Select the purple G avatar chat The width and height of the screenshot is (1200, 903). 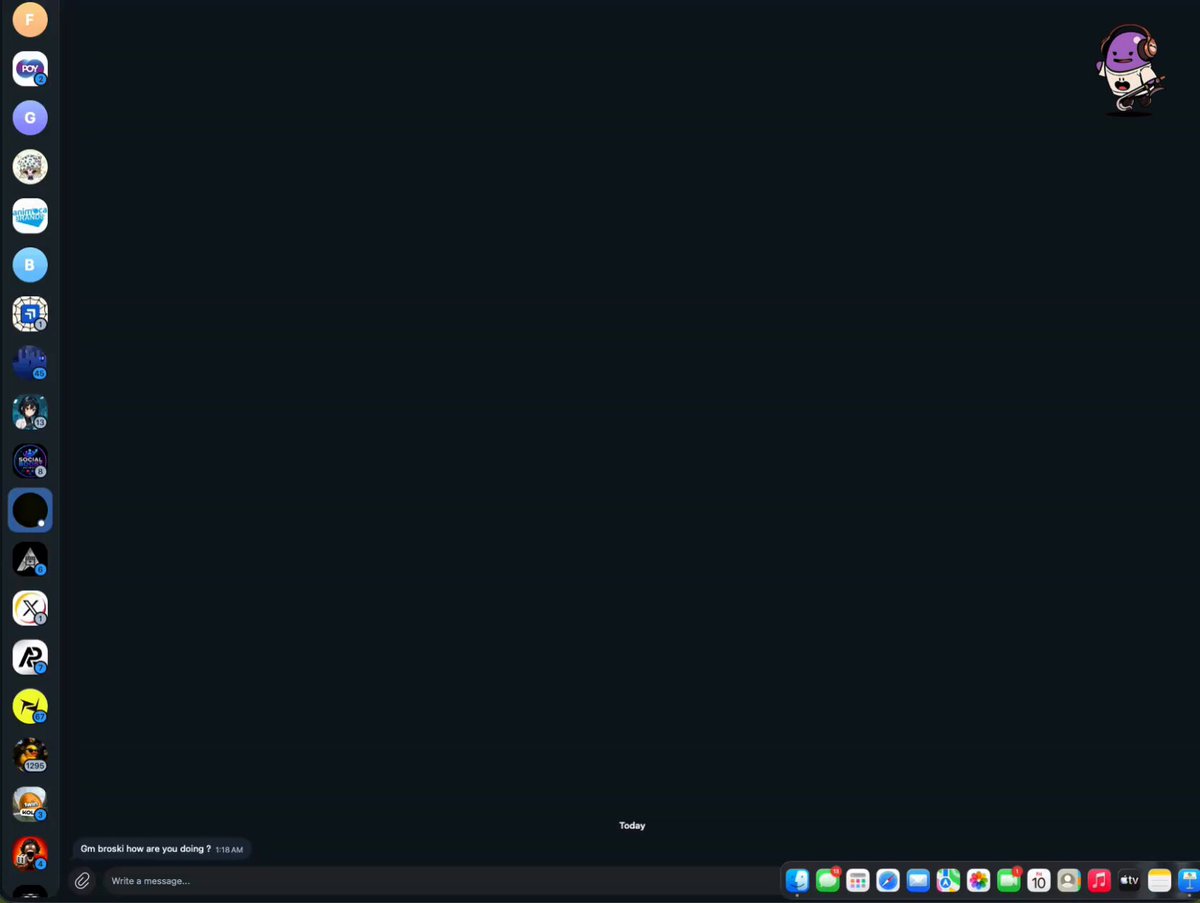(30, 117)
